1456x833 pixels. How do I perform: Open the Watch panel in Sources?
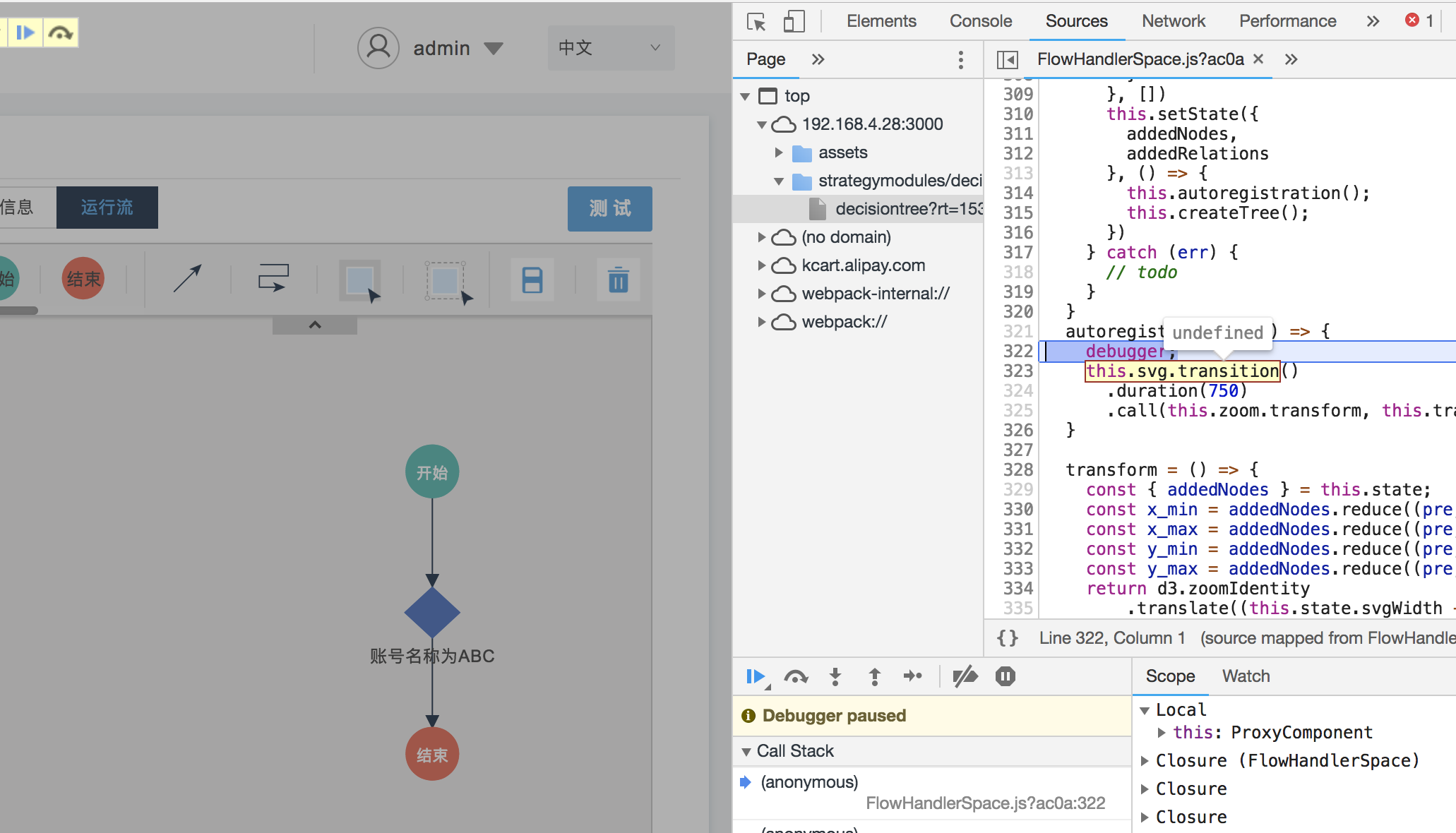1245,676
